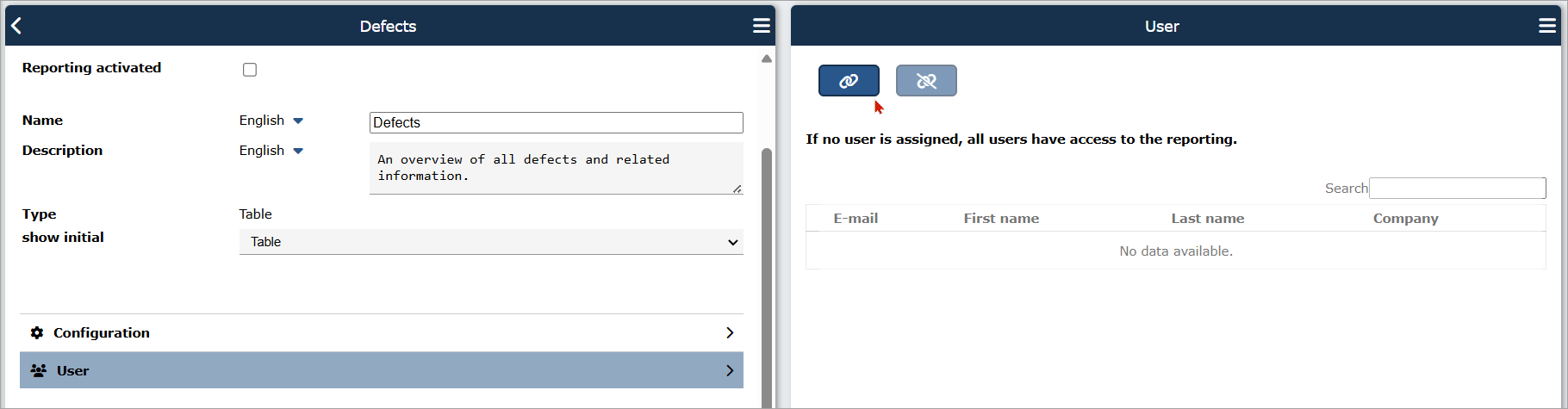Expand the Configuration section chevron
1568x409 pixels.
point(730,332)
